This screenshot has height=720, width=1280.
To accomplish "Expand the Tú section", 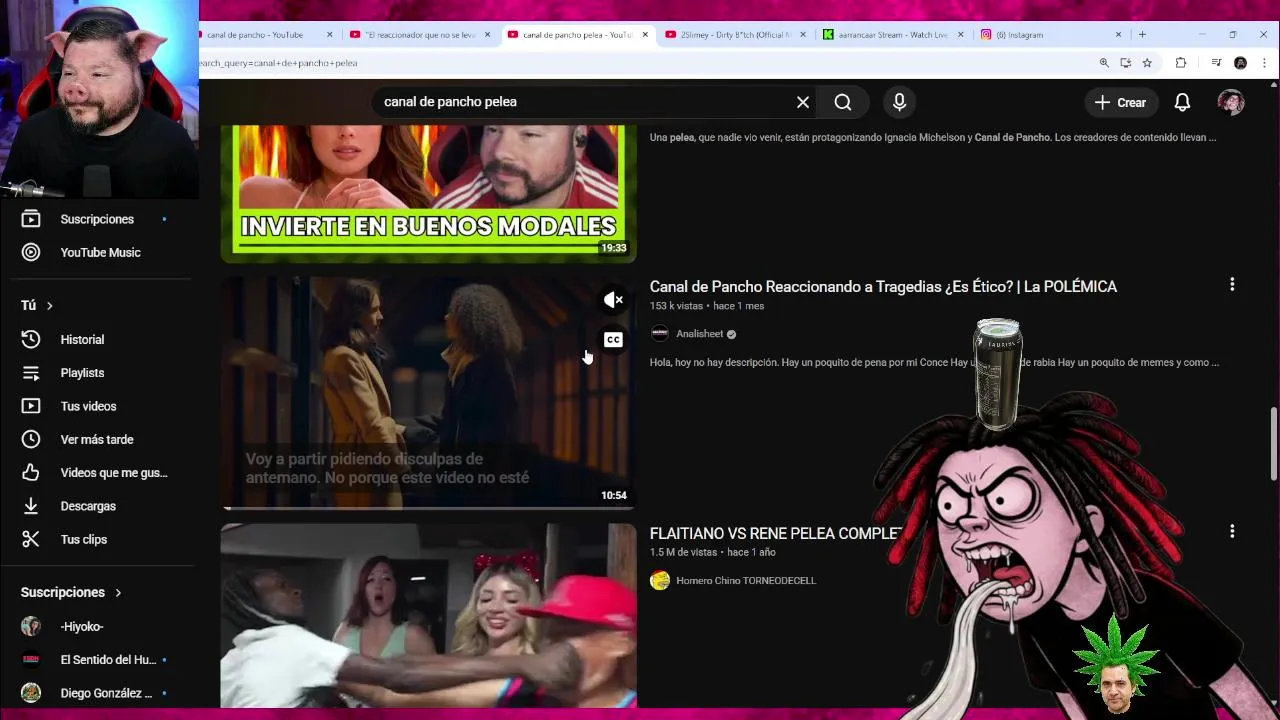I will (x=37, y=305).
